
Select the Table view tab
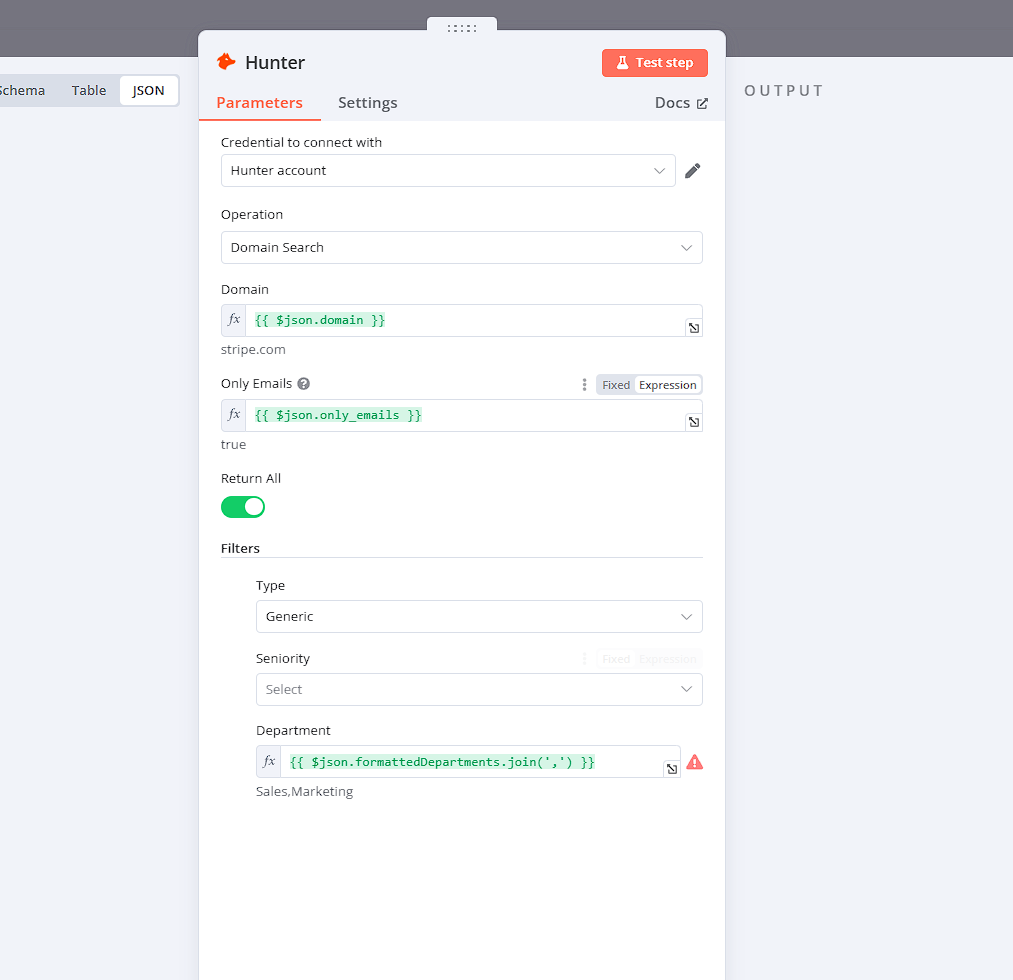tap(89, 90)
